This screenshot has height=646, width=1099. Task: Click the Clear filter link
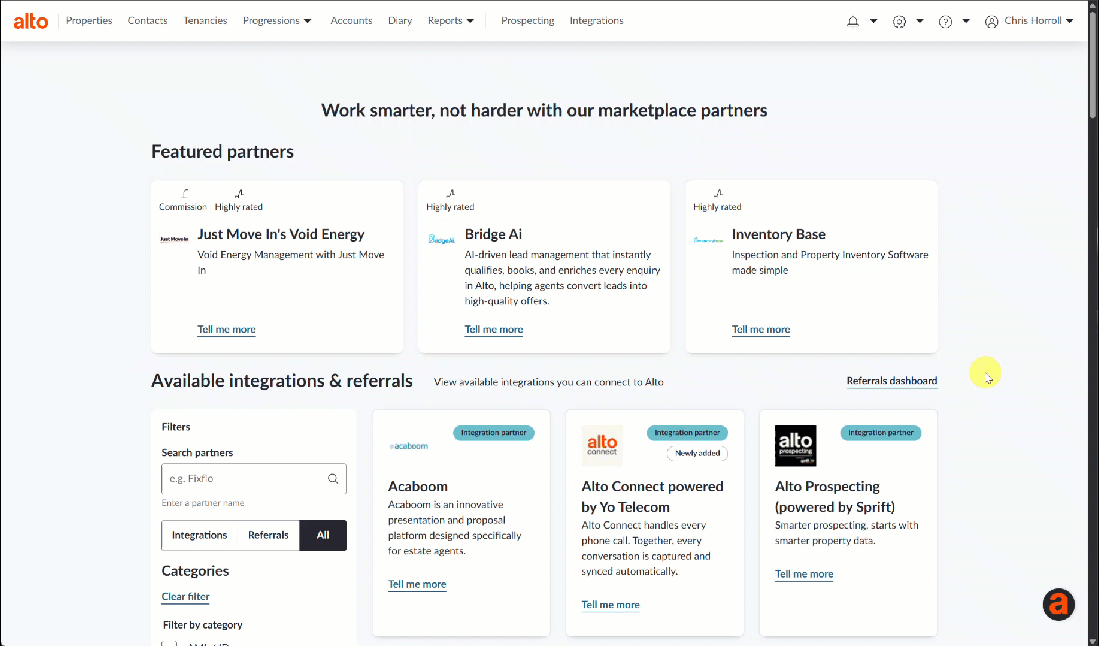[186, 597]
